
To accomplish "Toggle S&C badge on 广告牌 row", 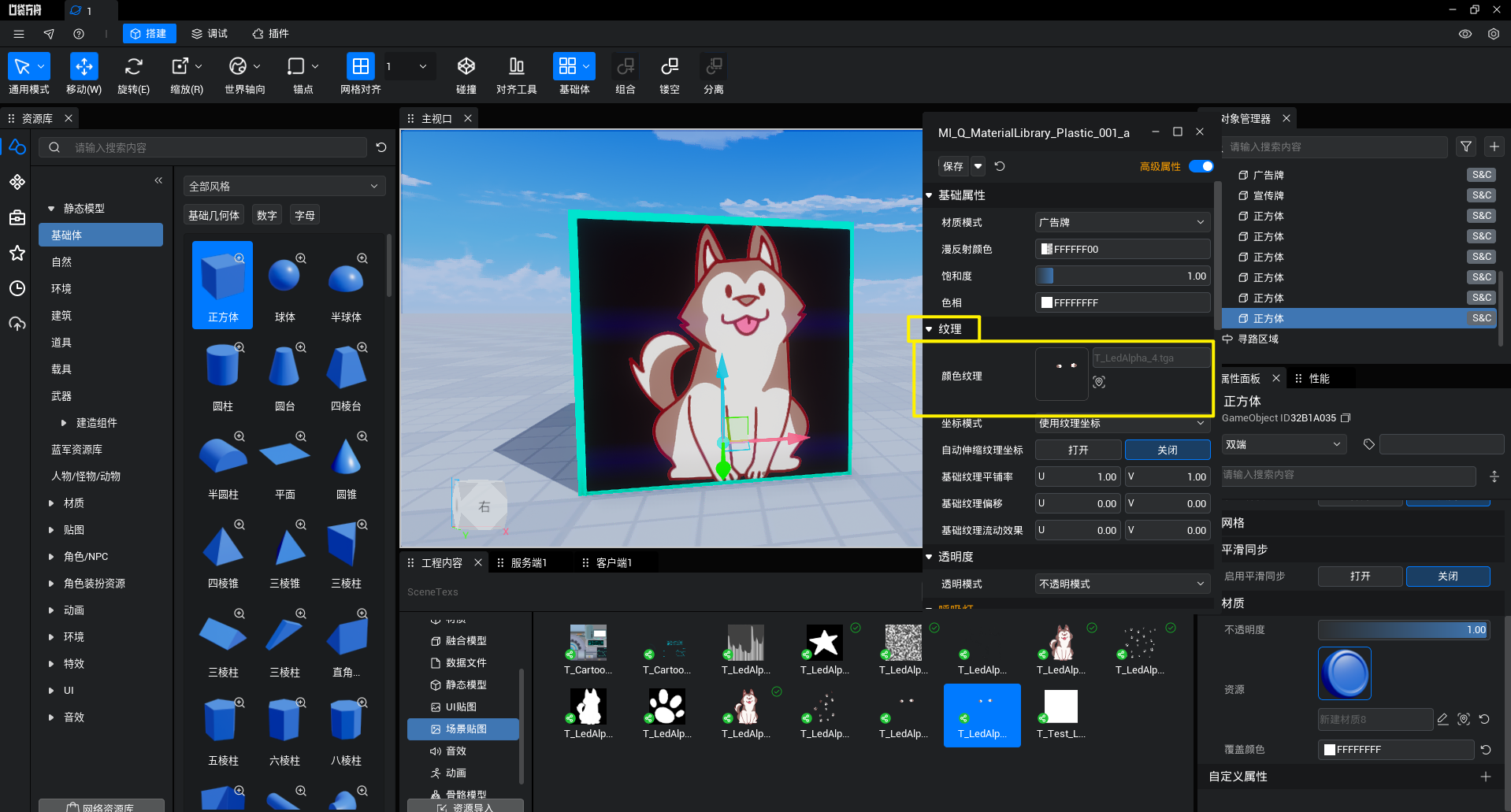I will point(1482,175).
